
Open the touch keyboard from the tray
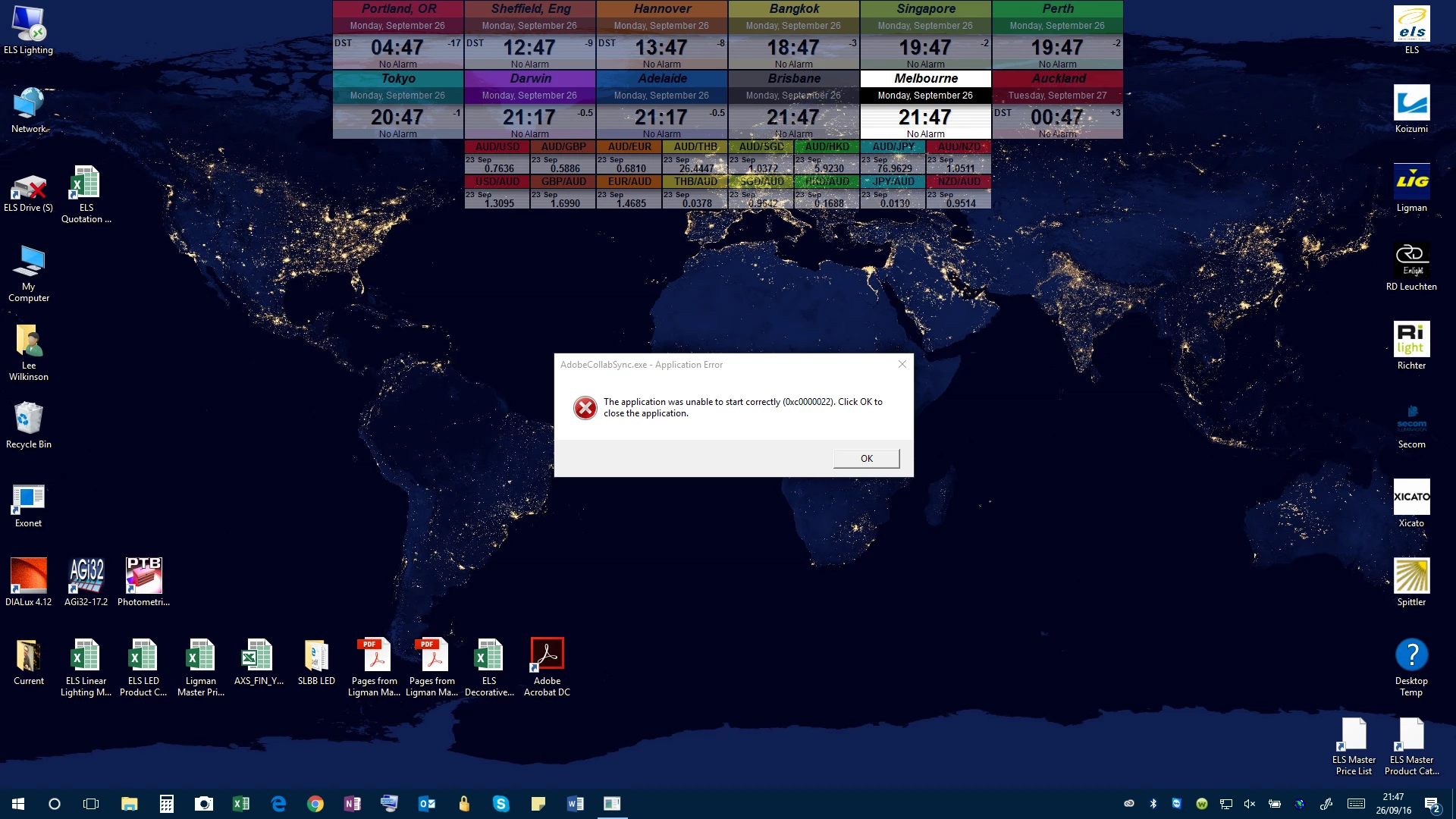[1356, 804]
